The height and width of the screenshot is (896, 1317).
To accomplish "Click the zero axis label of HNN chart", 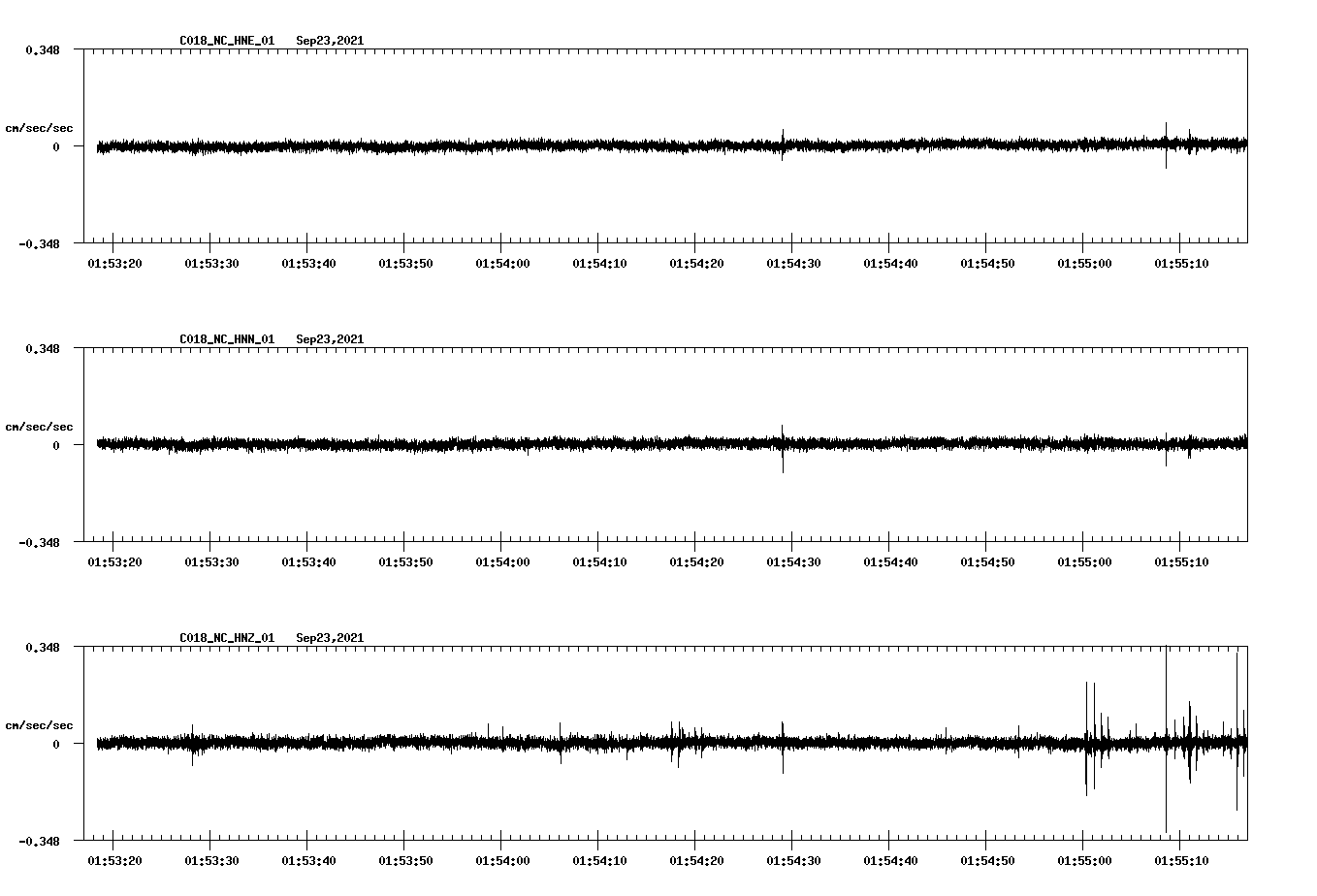I will (x=56, y=445).
